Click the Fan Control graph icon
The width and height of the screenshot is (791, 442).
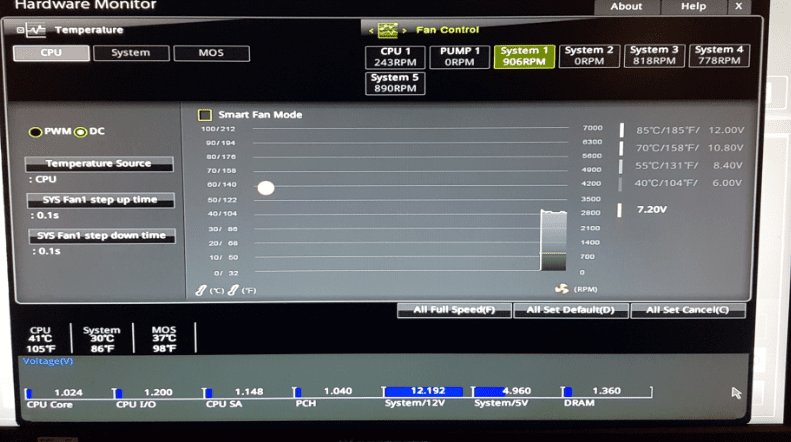[x=387, y=30]
